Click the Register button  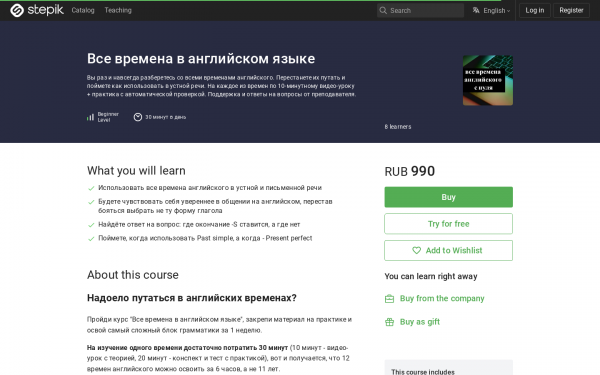[571, 10]
